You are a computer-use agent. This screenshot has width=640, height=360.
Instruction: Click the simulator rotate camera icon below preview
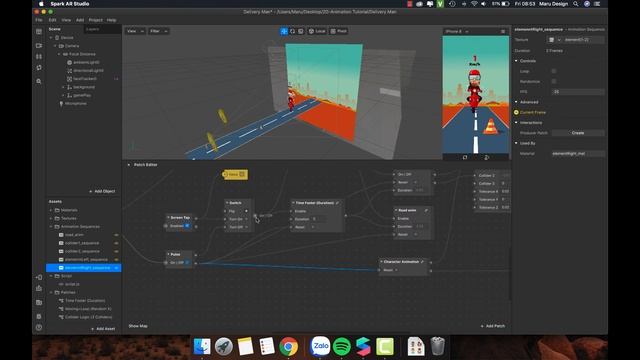(x=487, y=157)
